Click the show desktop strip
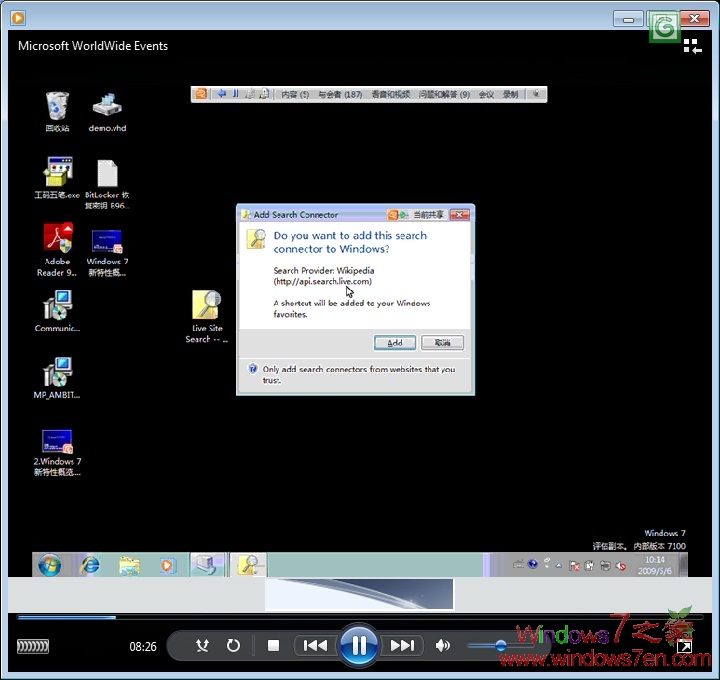The height and width of the screenshot is (680, 720). [683, 565]
